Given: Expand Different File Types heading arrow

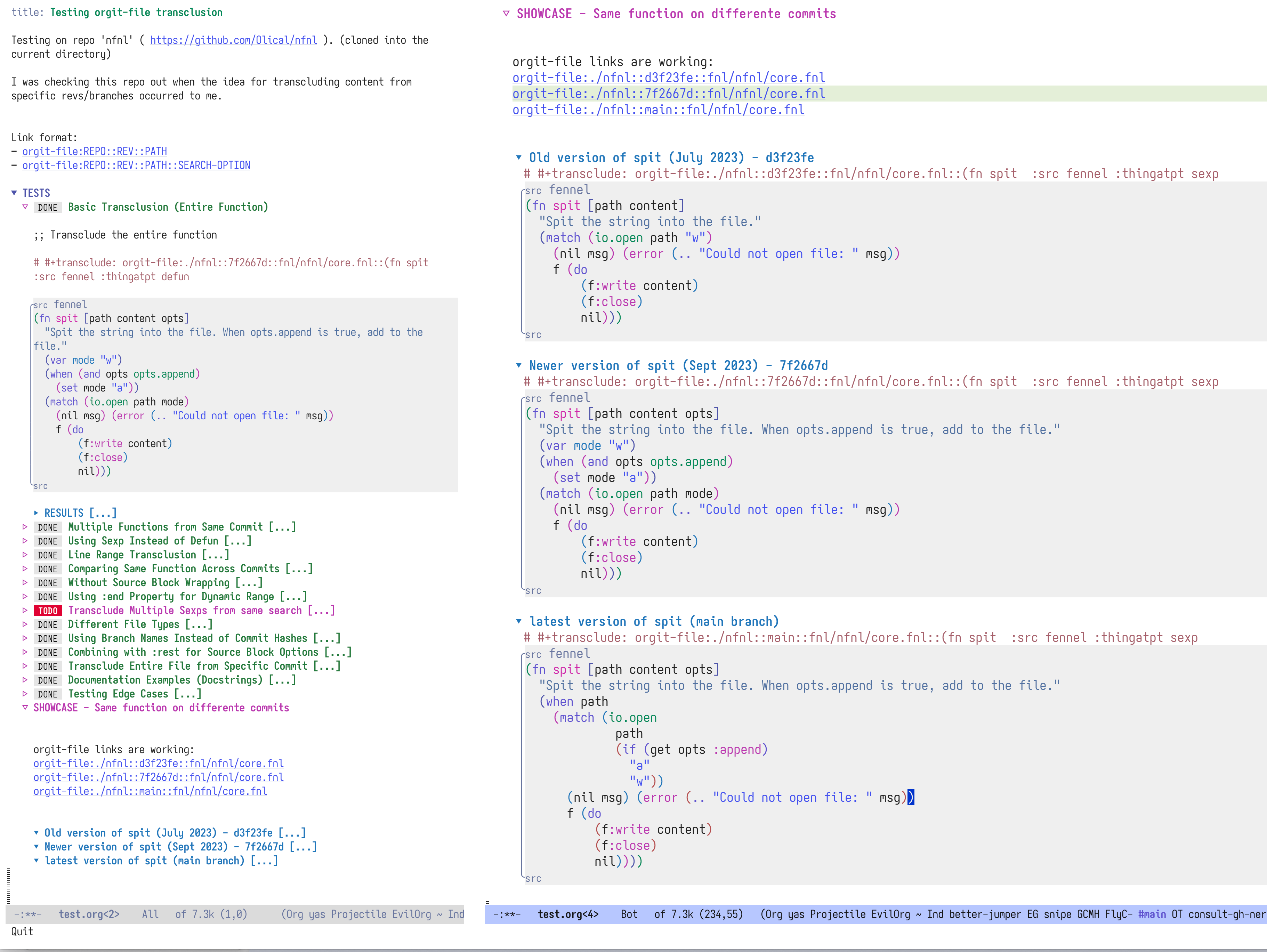Looking at the screenshot, I should (x=25, y=624).
